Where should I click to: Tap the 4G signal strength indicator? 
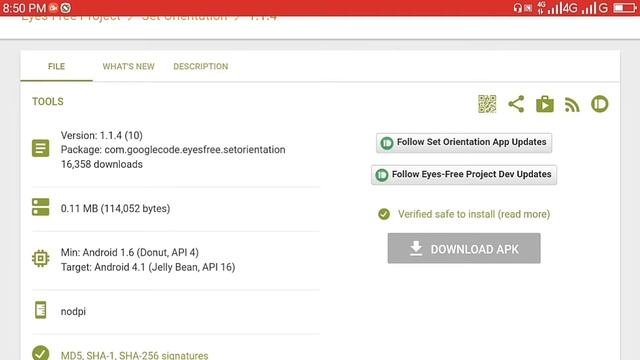click(x=562, y=8)
